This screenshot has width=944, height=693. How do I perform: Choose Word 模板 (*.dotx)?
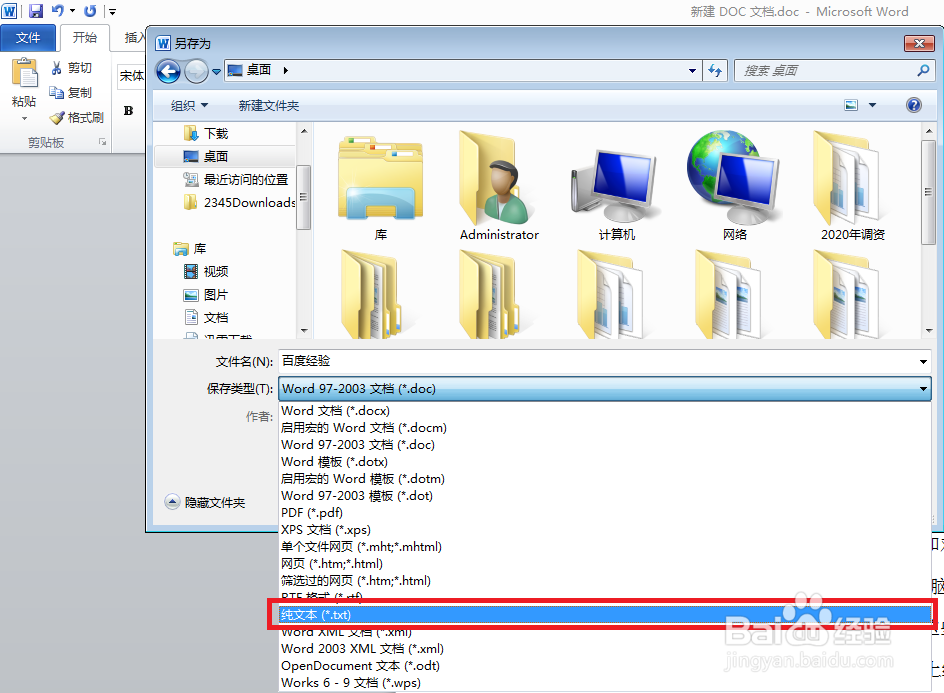(x=604, y=462)
